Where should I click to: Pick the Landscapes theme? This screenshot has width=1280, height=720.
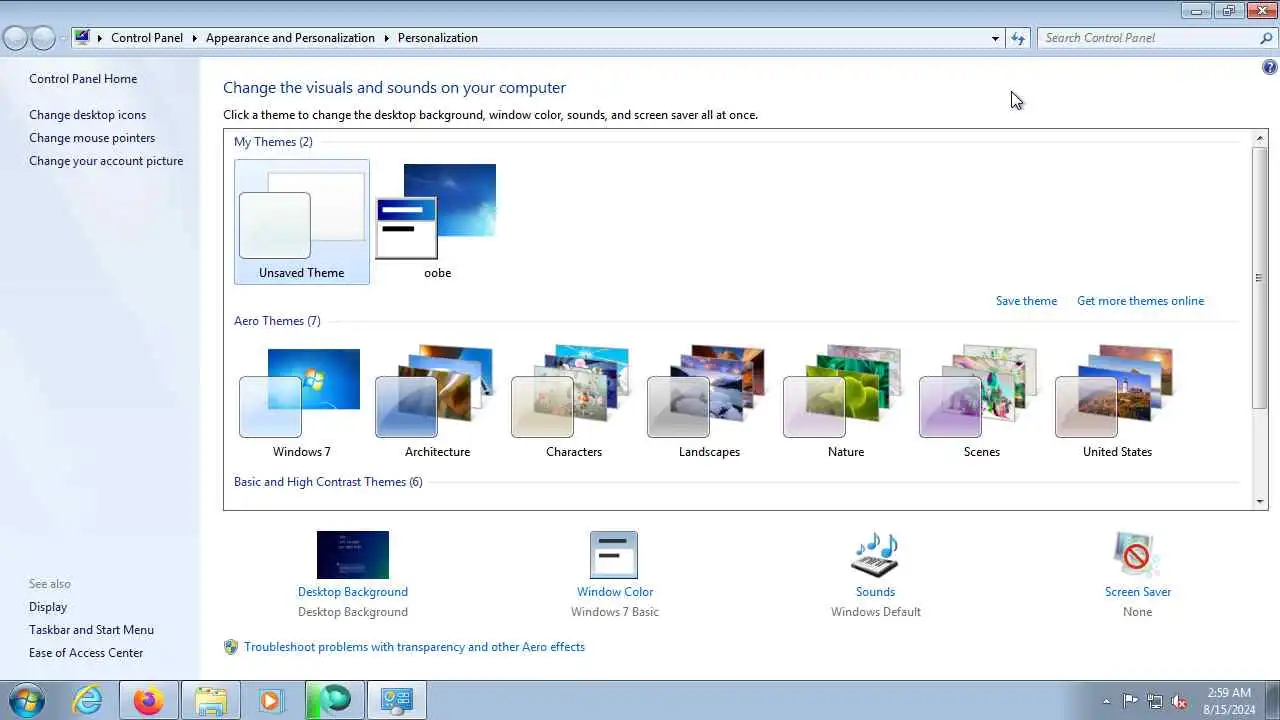click(709, 402)
